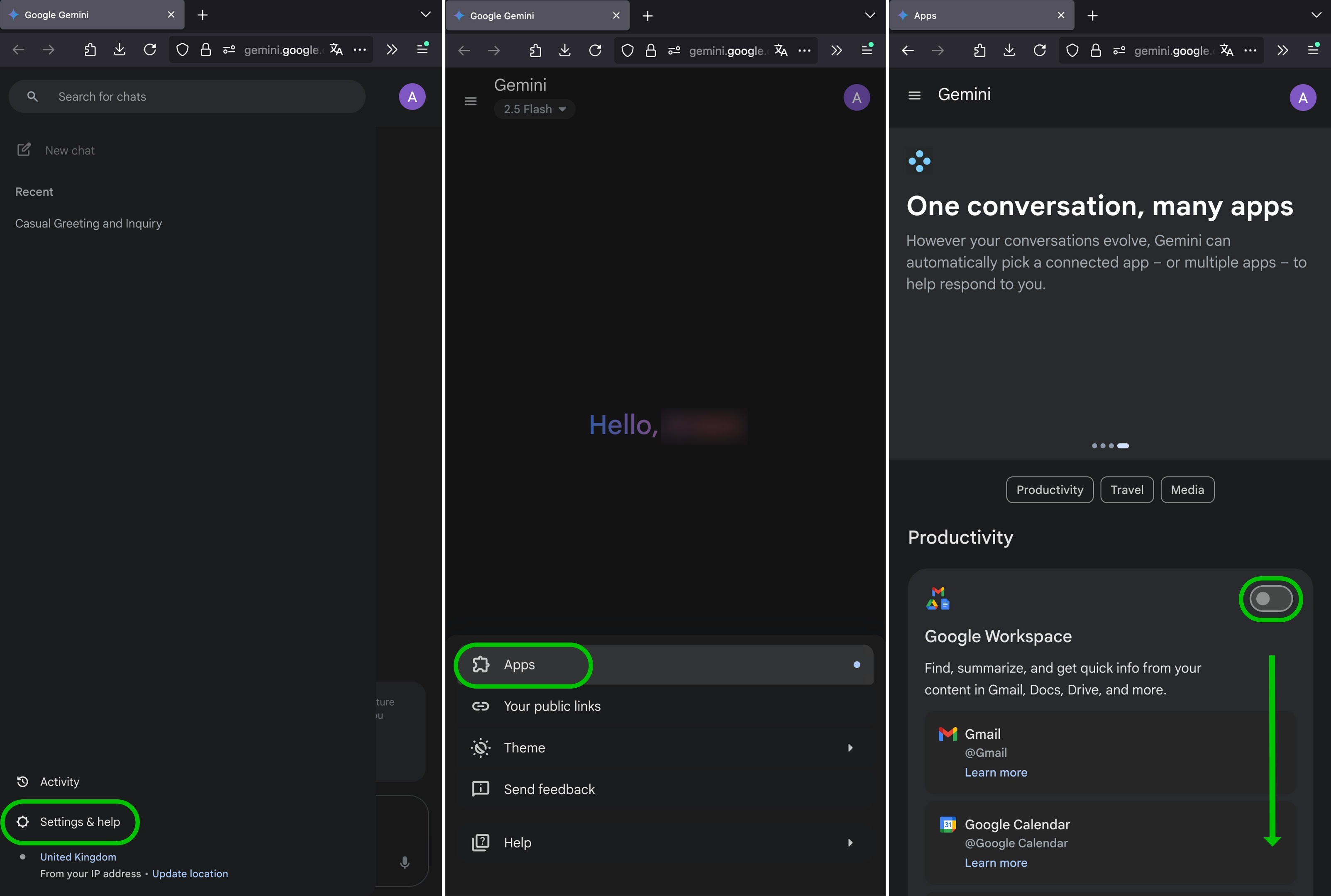Click the Send feedback icon
Viewport: 1331px width, 896px height.
[x=481, y=789]
